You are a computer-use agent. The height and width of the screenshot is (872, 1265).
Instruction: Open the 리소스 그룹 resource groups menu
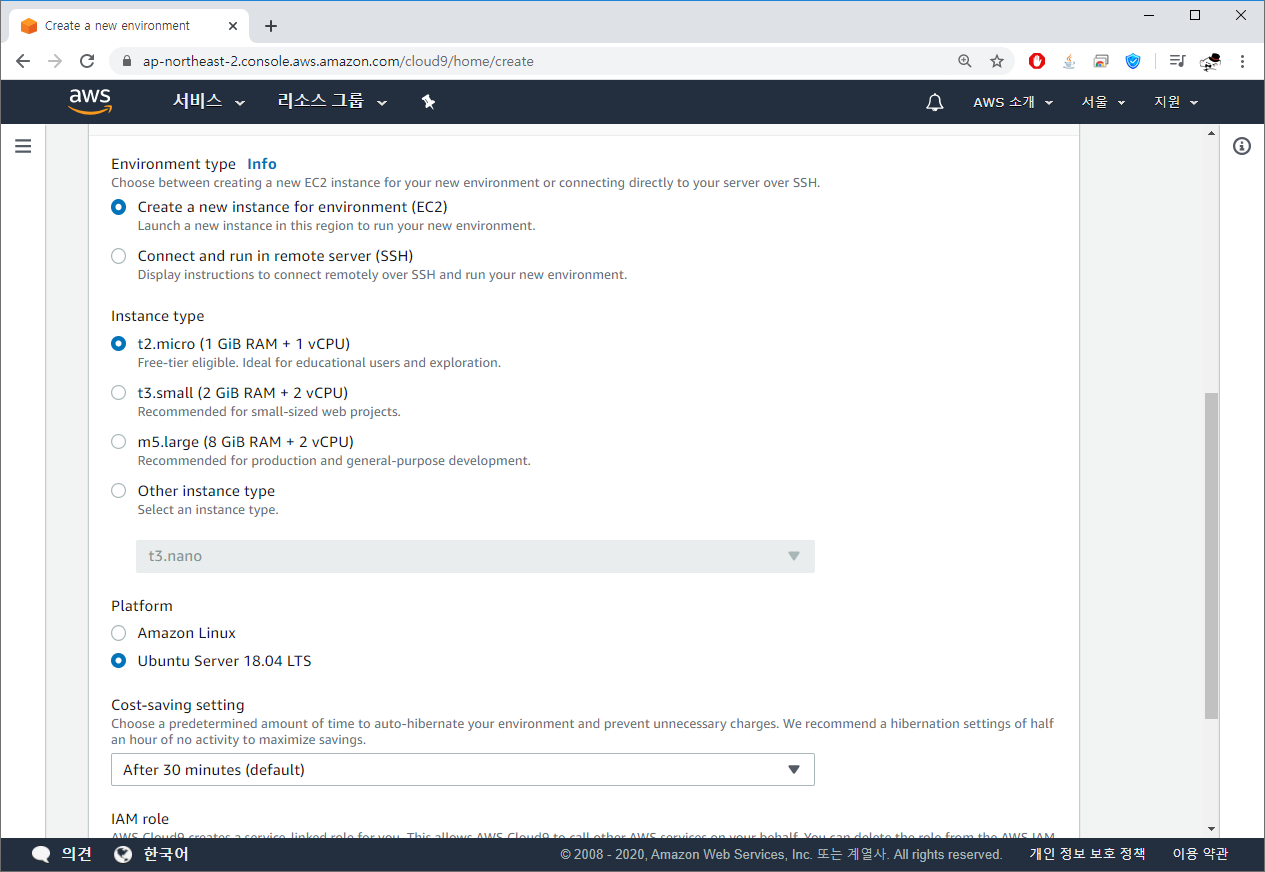(332, 102)
